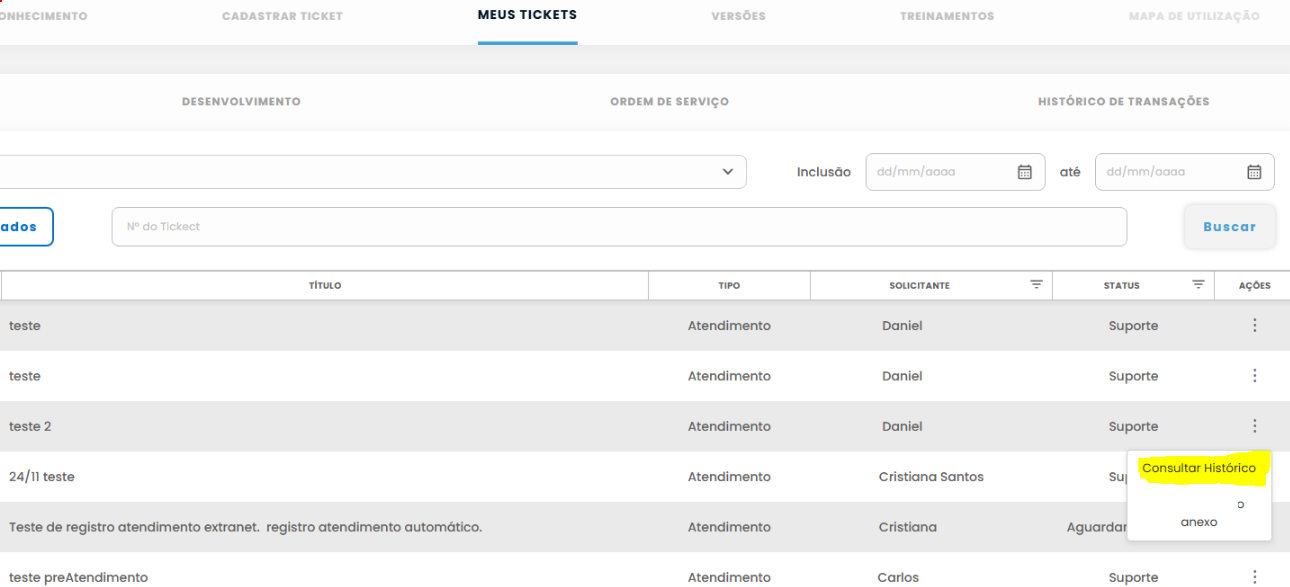Viewport: 1290px width, 587px height.
Task: Open actions menu for 'teste 2' row
Action: 1254,426
